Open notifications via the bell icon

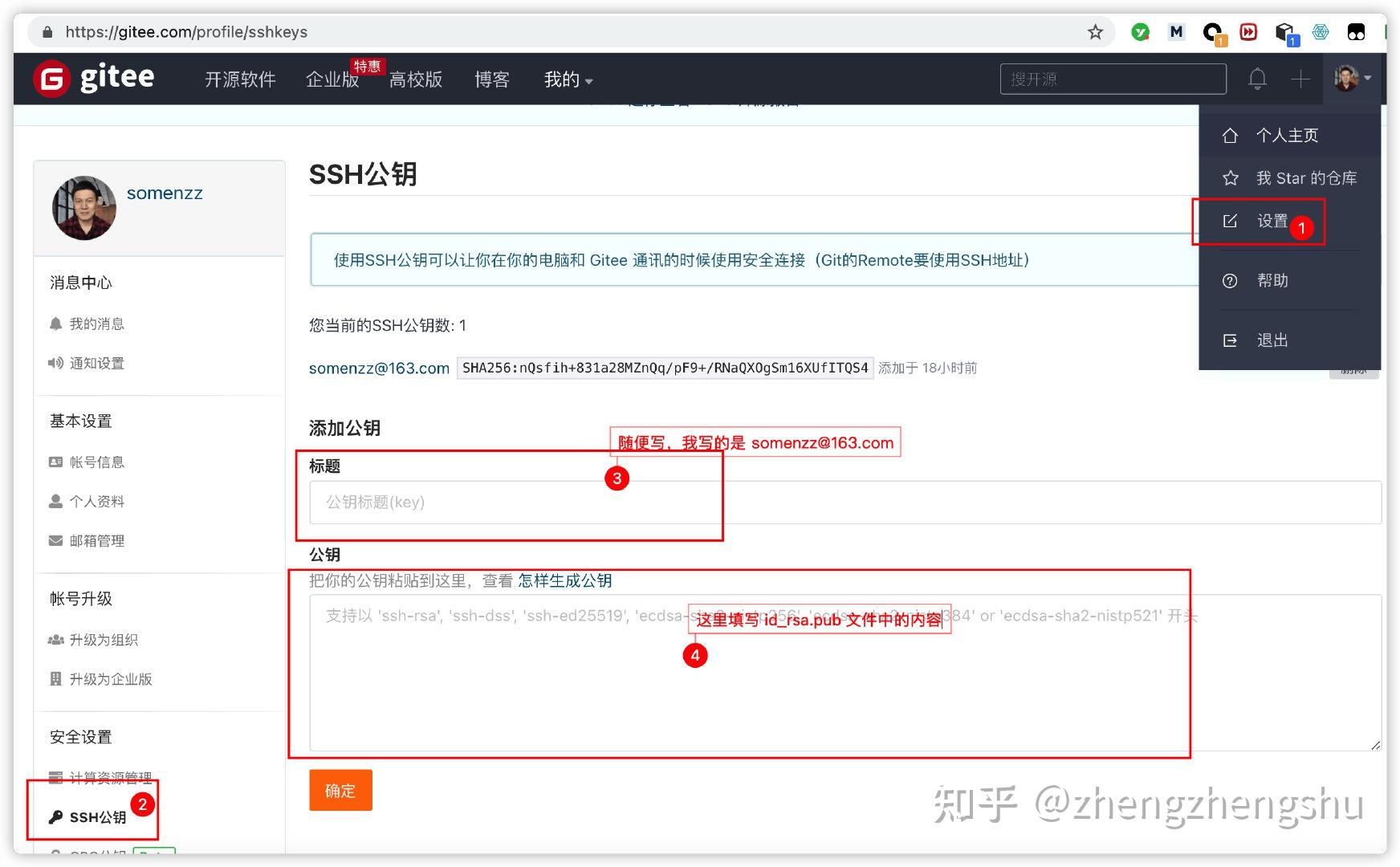(x=1257, y=79)
